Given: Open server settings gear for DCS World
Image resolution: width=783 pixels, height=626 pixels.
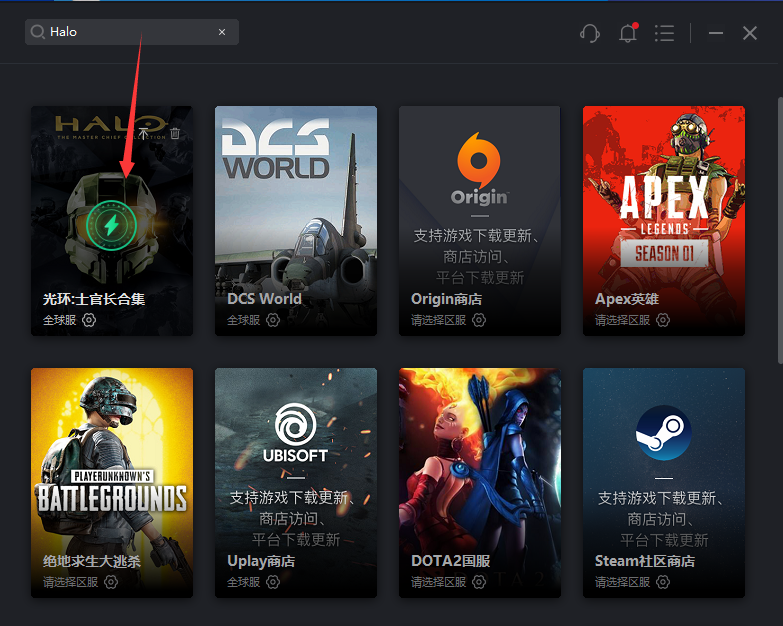Looking at the screenshot, I should pyautogui.click(x=273, y=320).
